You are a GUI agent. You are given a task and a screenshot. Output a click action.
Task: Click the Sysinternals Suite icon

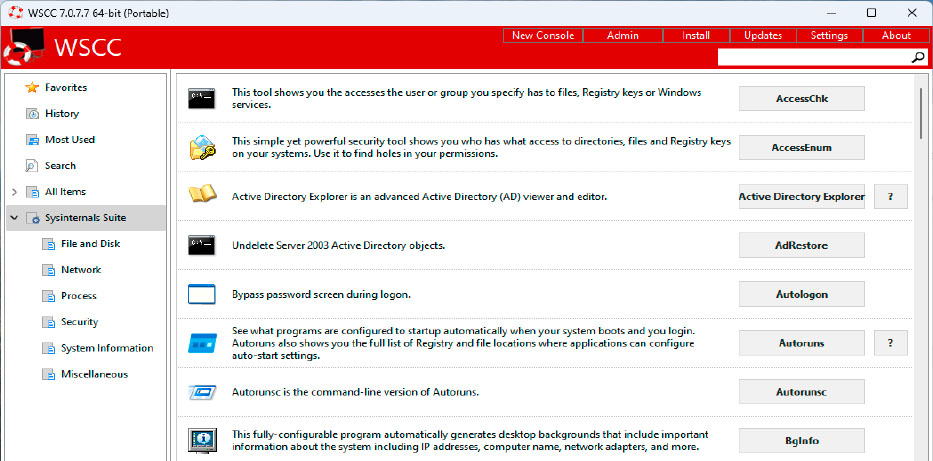[32, 218]
